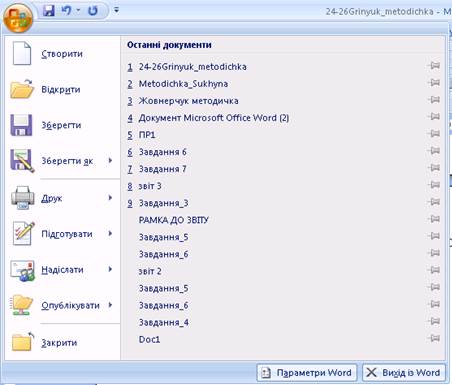Open the recent document звіт 2
The image size is (452, 385).
pos(150,271)
